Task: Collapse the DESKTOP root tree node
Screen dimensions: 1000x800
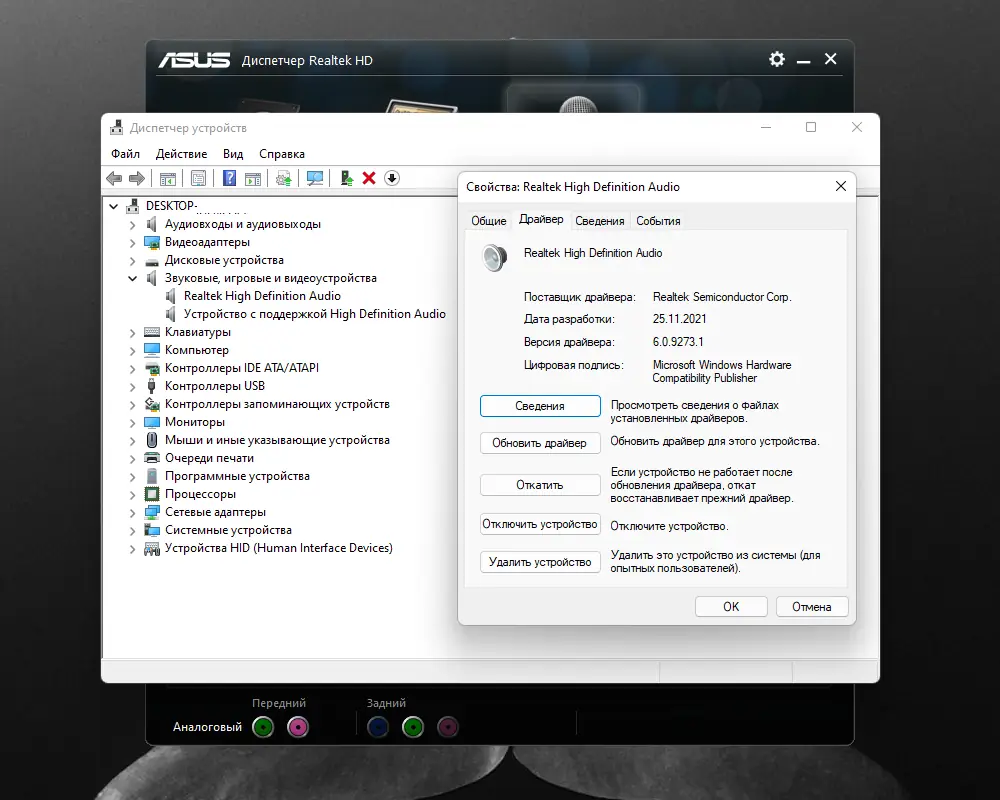Action: coord(114,206)
